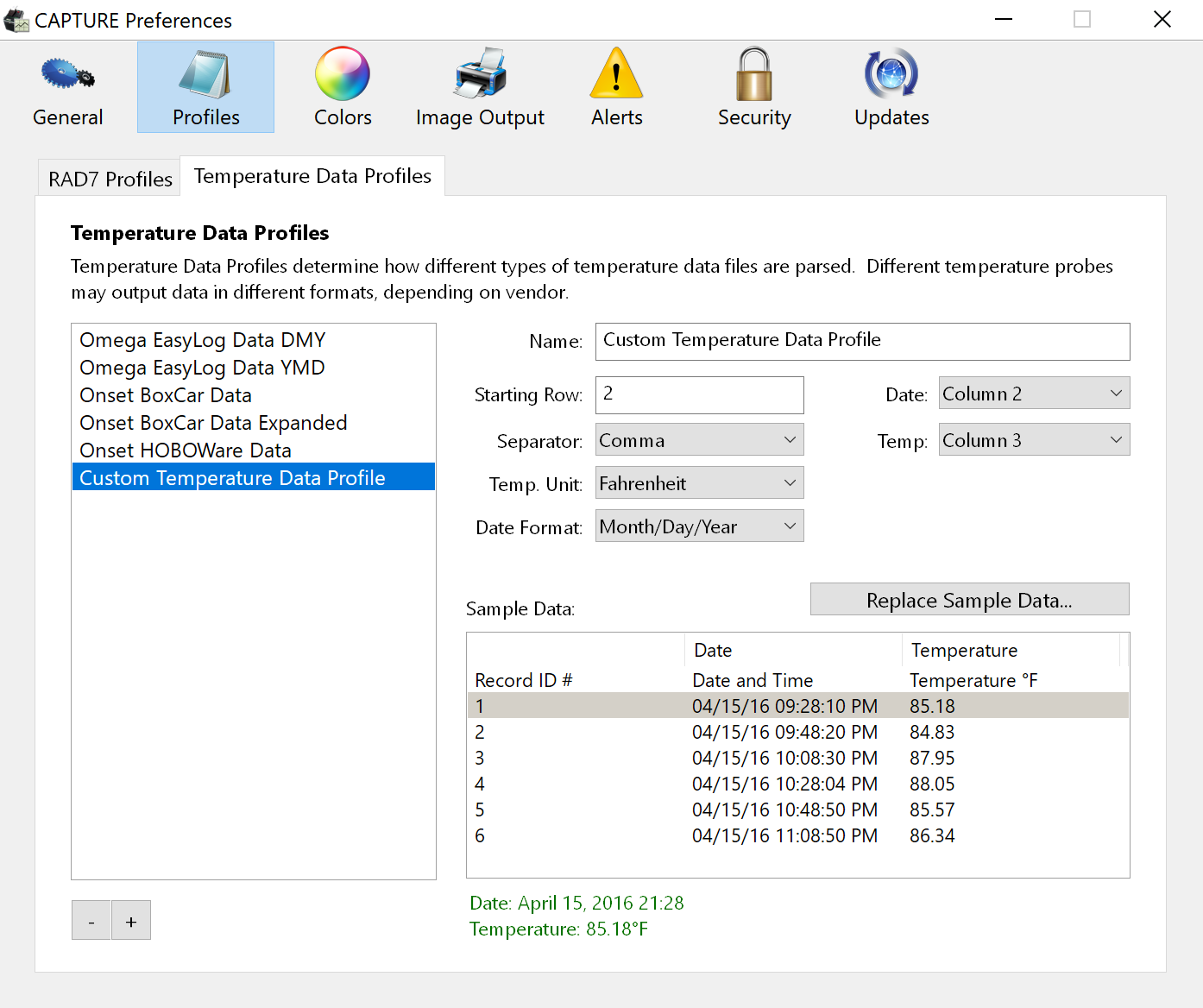Open Image Output printer icon
1203x1008 pixels.
point(480,74)
